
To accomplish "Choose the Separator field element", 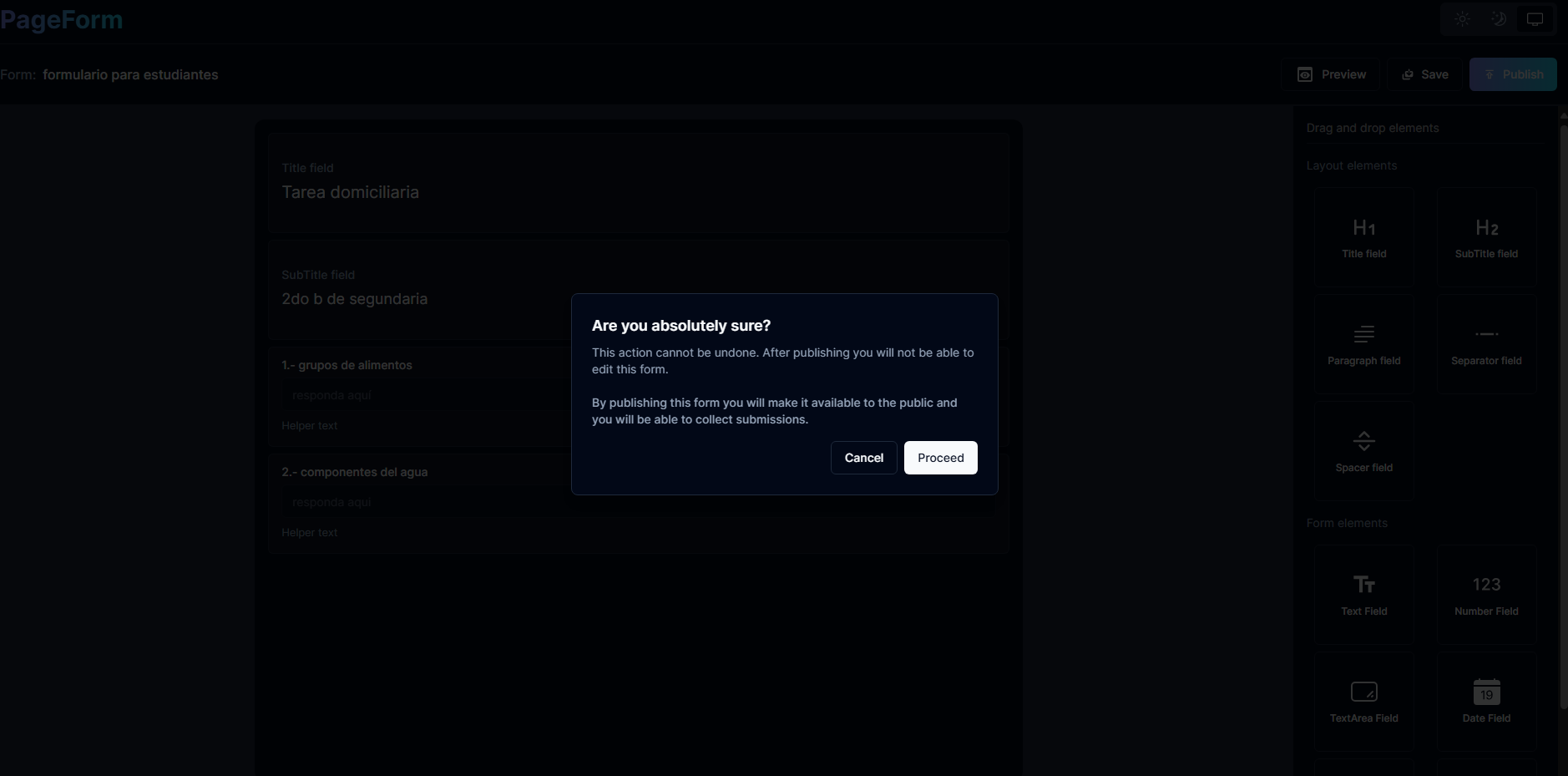I will [x=1486, y=345].
